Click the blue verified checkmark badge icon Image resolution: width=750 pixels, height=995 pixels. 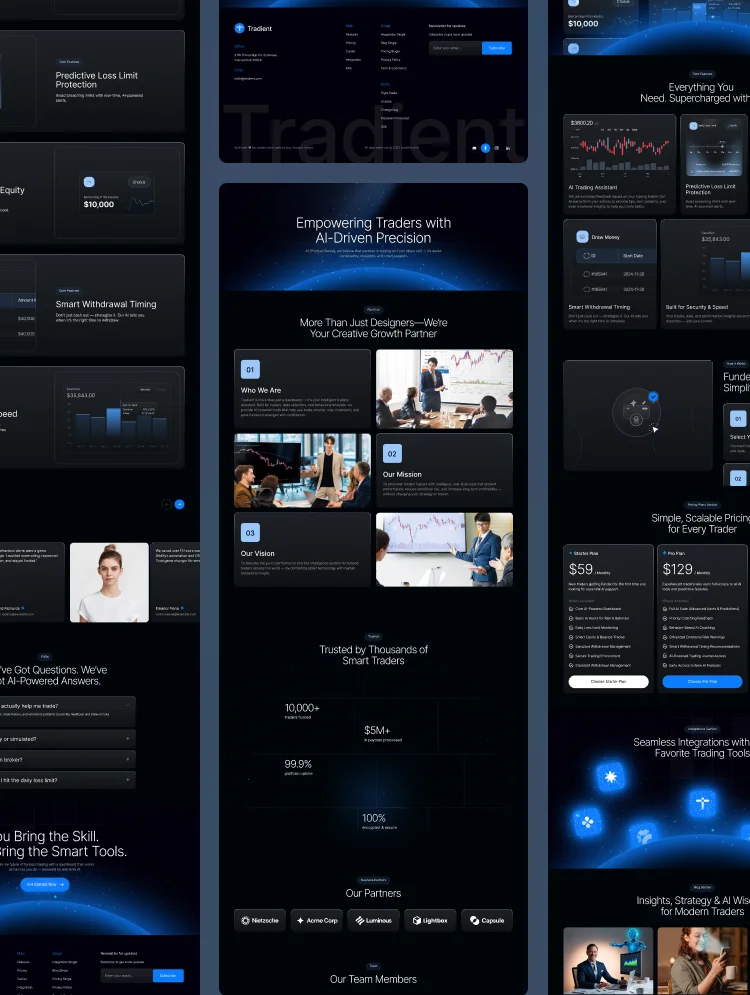pos(654,397)
